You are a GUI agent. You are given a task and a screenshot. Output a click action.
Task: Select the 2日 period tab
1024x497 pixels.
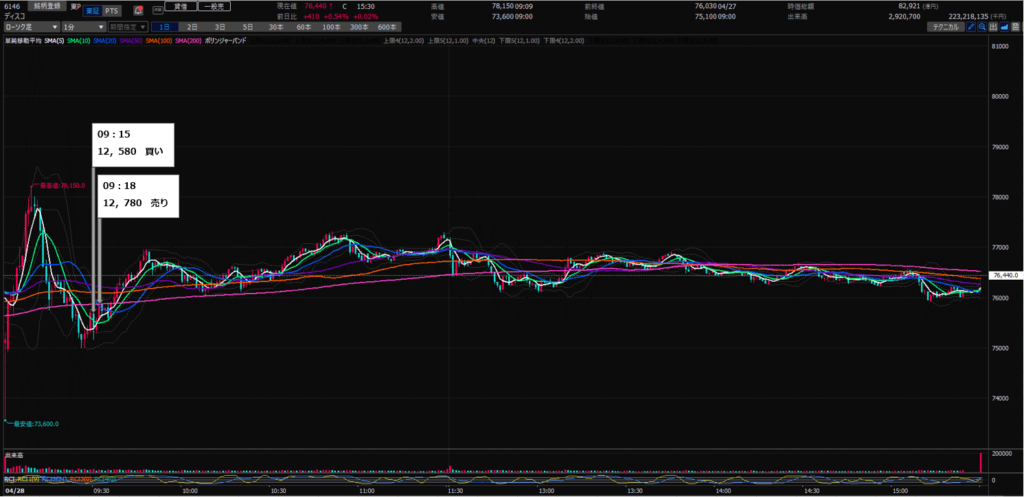coord(192,27)
